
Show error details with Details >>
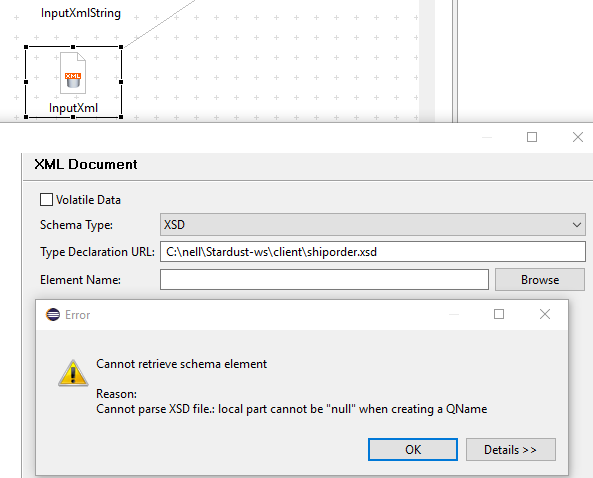pos(511,450)
